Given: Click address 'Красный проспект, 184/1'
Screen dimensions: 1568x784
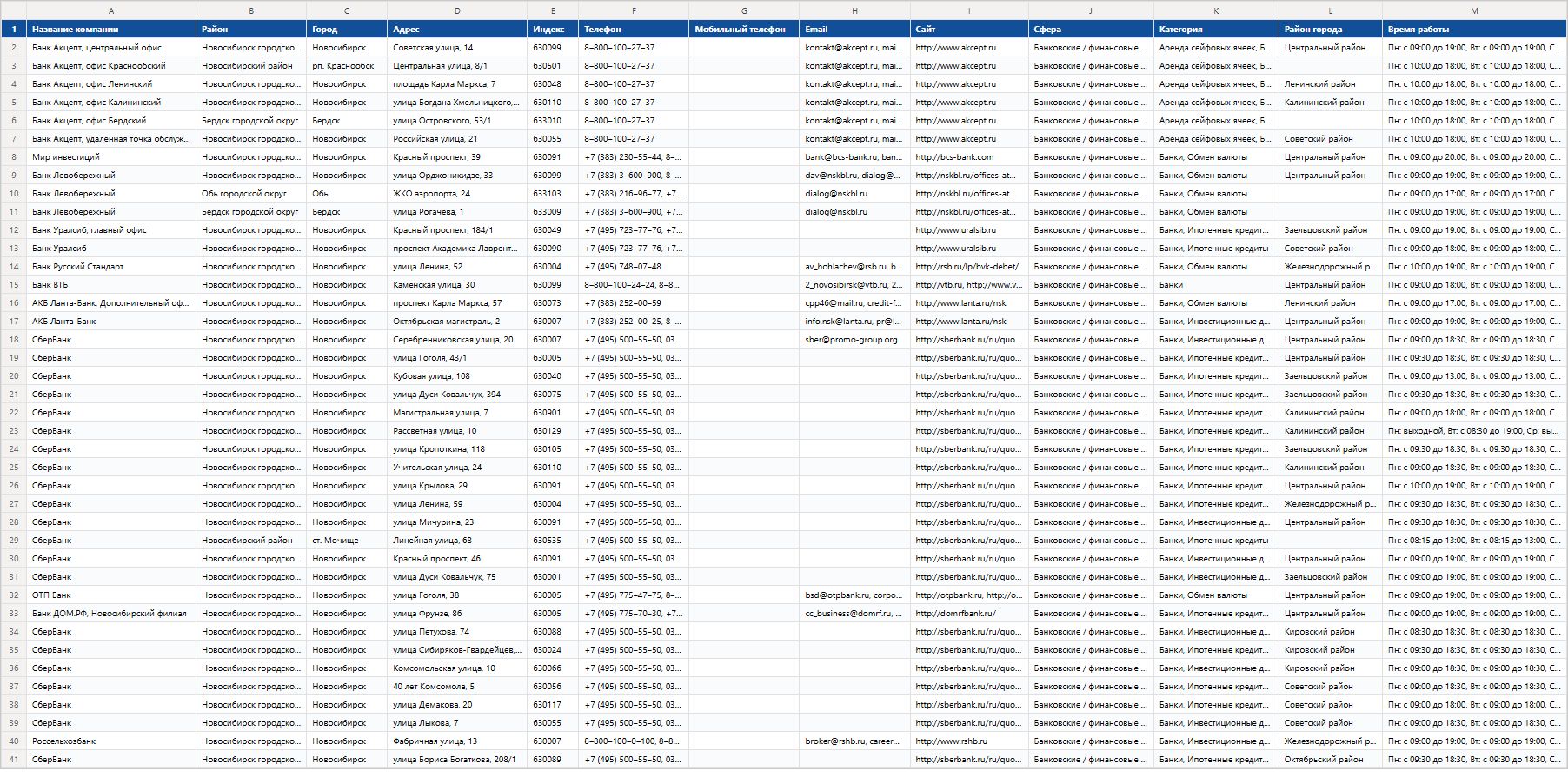Looking at the screenshot, I should [457, 230].
